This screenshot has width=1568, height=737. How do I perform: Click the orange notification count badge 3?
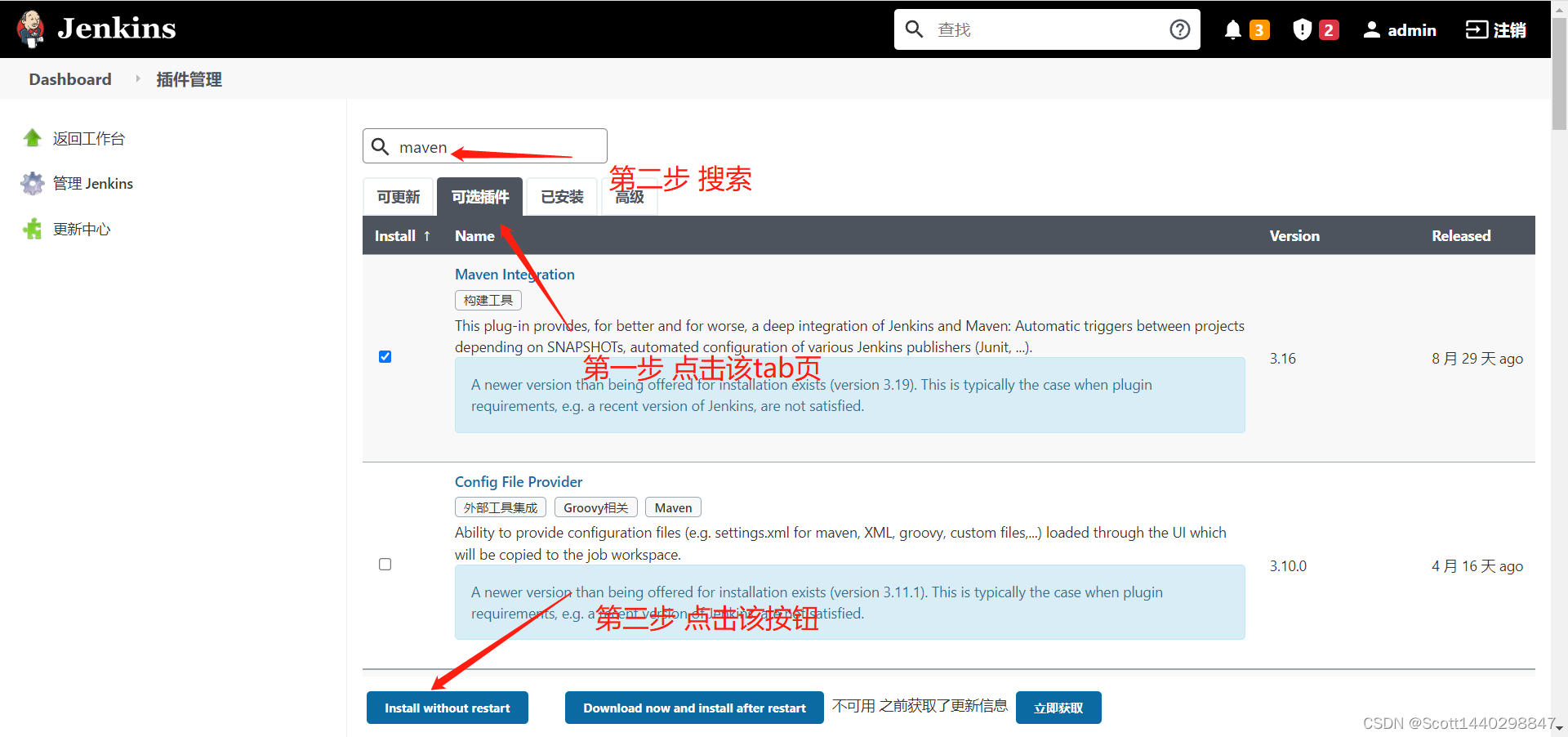pos(1259,30)
